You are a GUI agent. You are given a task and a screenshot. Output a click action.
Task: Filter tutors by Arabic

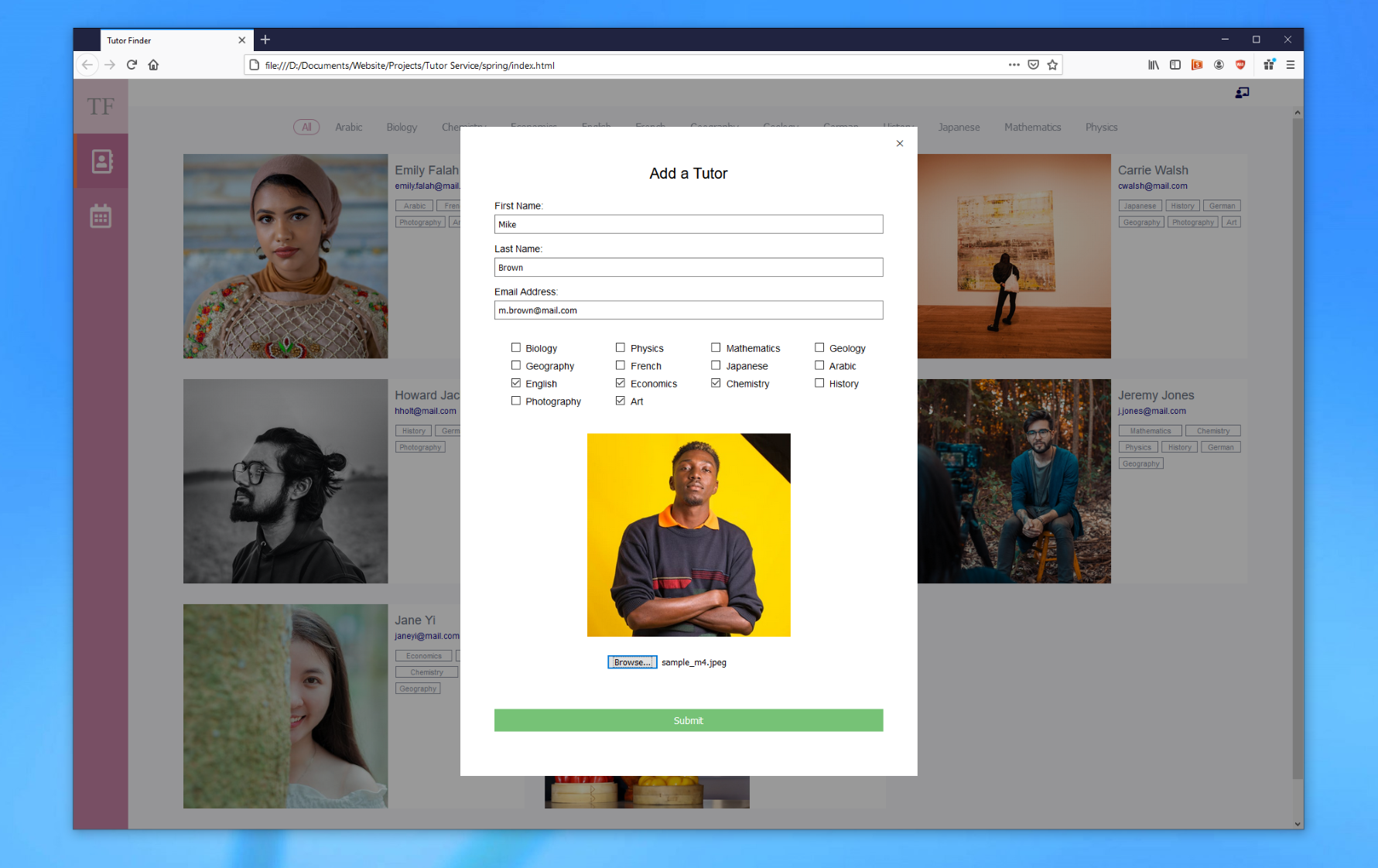click(x=349, y=127)
